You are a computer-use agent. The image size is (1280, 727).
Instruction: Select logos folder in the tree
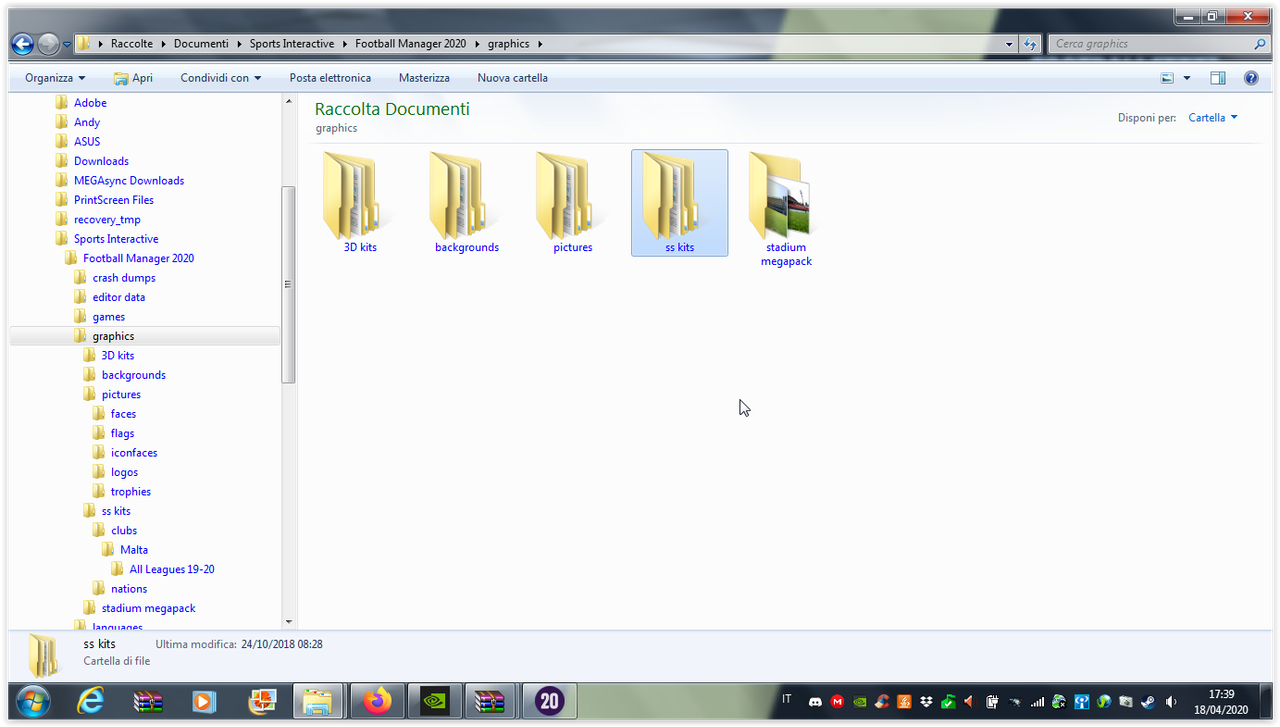pos(124,472)
